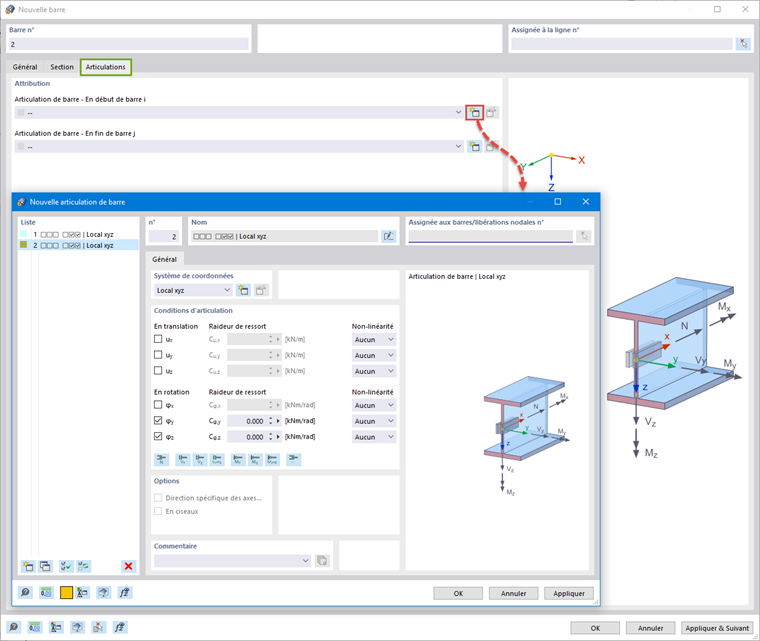Click the My moment release preset icon

(x=238, y=459)
